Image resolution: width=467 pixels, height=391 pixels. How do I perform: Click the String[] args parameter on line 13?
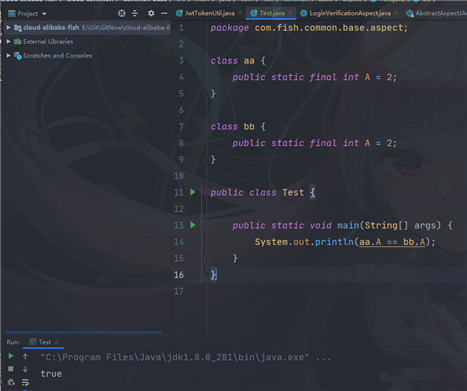point(400,226)
